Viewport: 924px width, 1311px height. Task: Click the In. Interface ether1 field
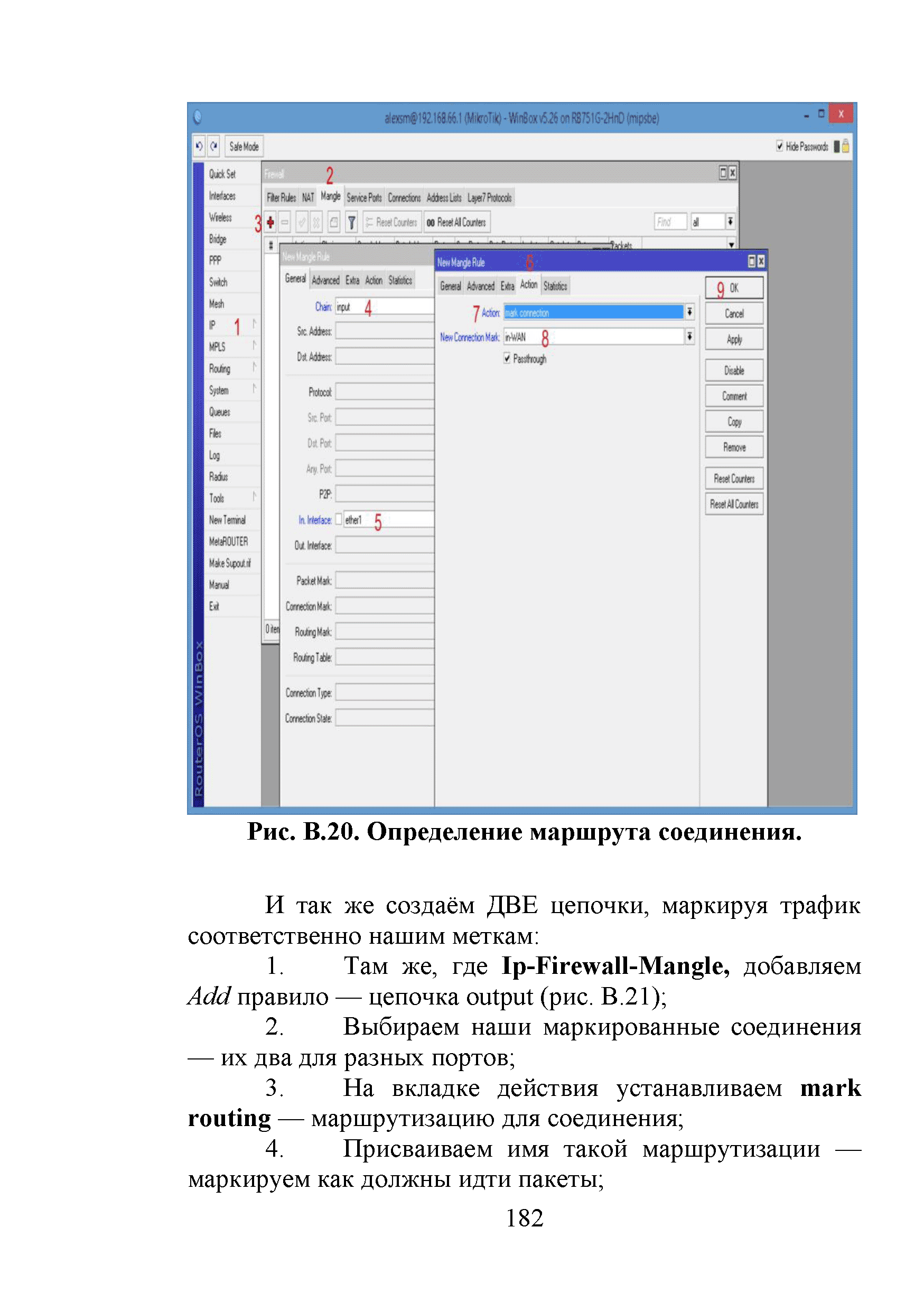tap(389, 519)
